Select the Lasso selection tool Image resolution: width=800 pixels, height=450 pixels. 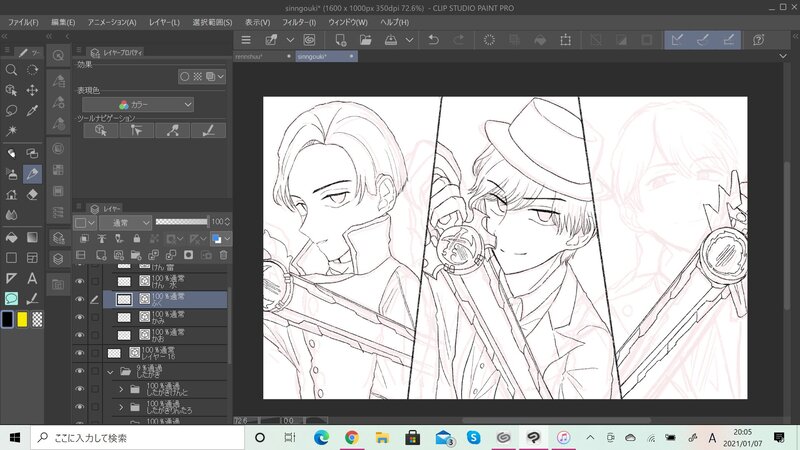tap(11, 110)
